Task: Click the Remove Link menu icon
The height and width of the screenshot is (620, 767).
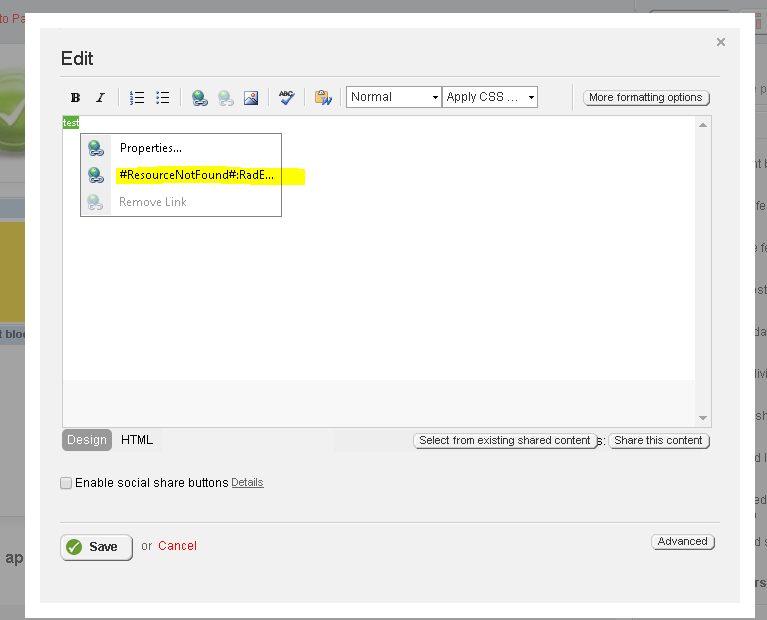Action: click(x=95, y=202)
